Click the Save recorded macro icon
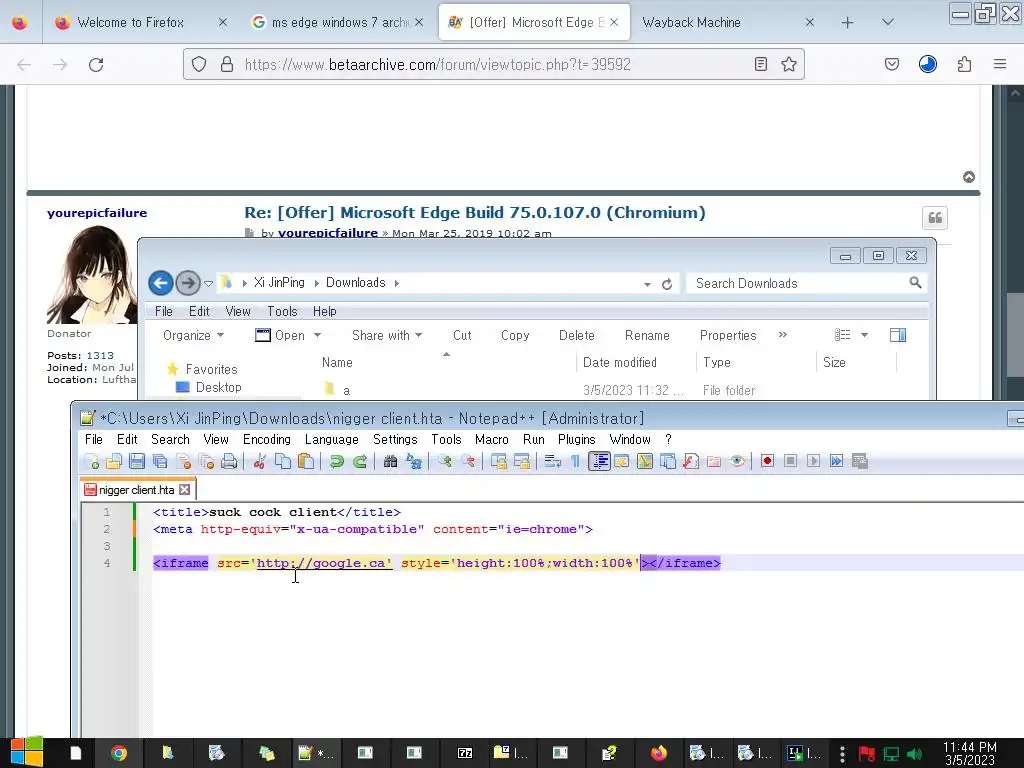 (x=860, y=462)
